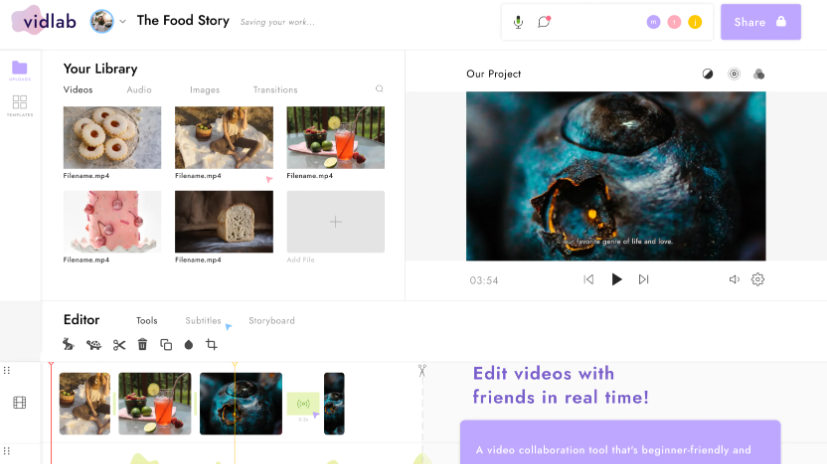
Task: Click the Your Library heading
Action: pos(100,69)
